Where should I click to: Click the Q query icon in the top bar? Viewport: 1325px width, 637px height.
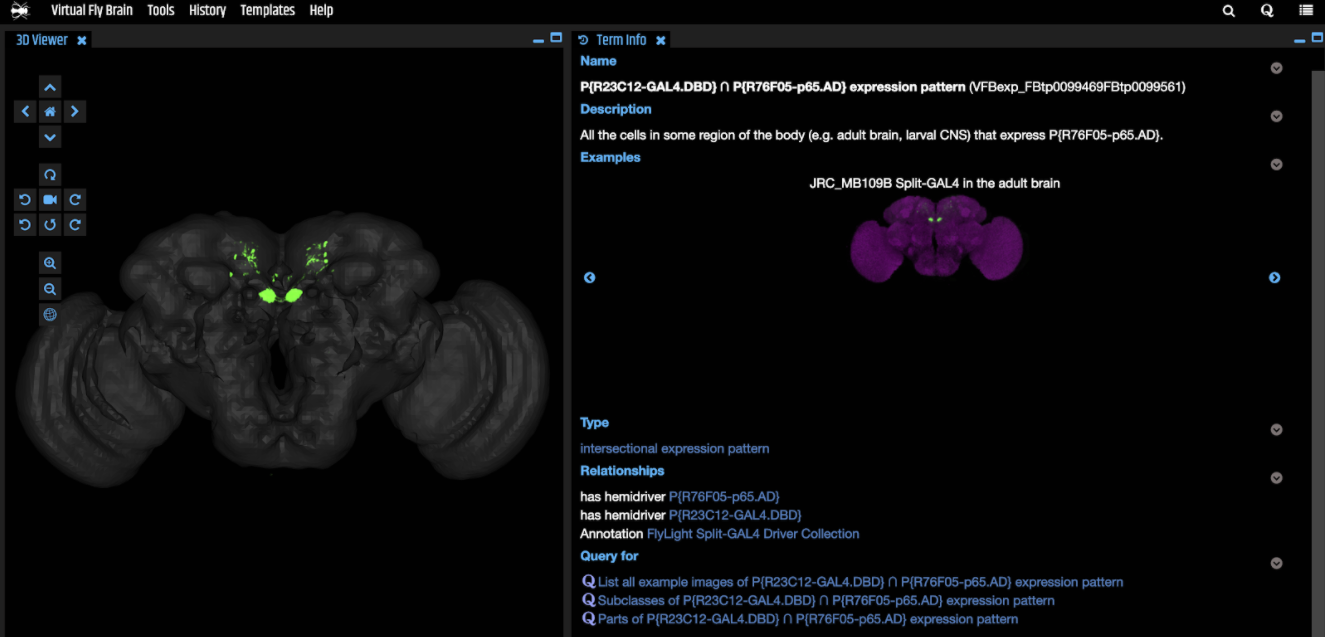coord(1267,10)
